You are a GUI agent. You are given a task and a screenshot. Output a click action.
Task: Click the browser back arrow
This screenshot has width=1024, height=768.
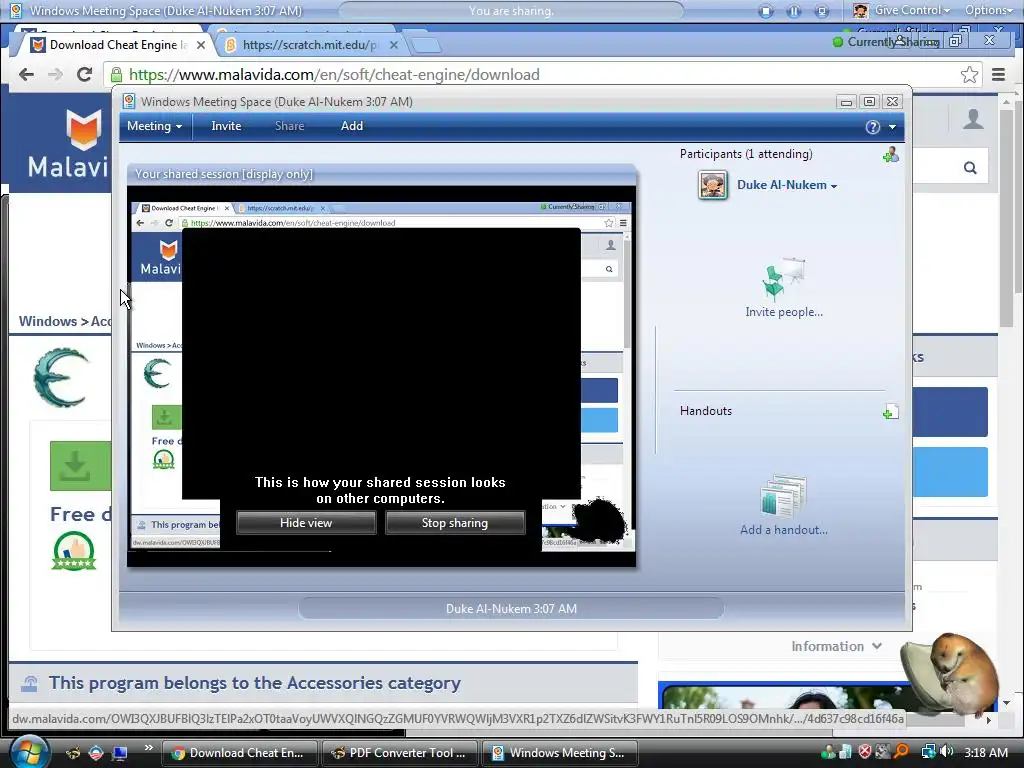(26, 74)
